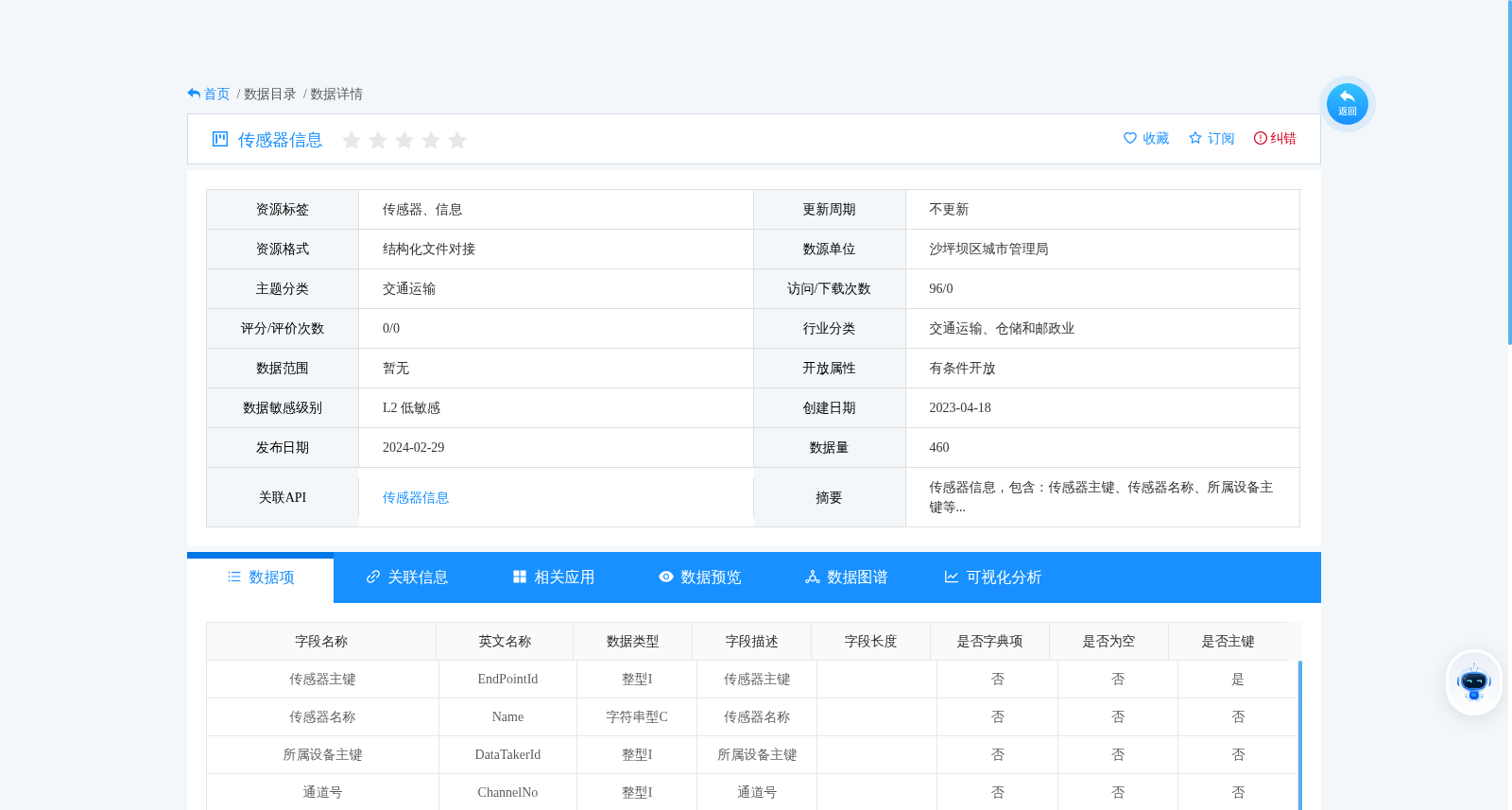Rate five stars for 传感器信息

point(457,140)
